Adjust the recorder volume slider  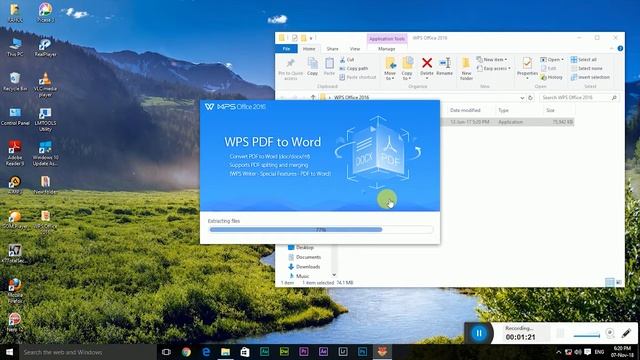pyautogui.click(x=587, y=336)
